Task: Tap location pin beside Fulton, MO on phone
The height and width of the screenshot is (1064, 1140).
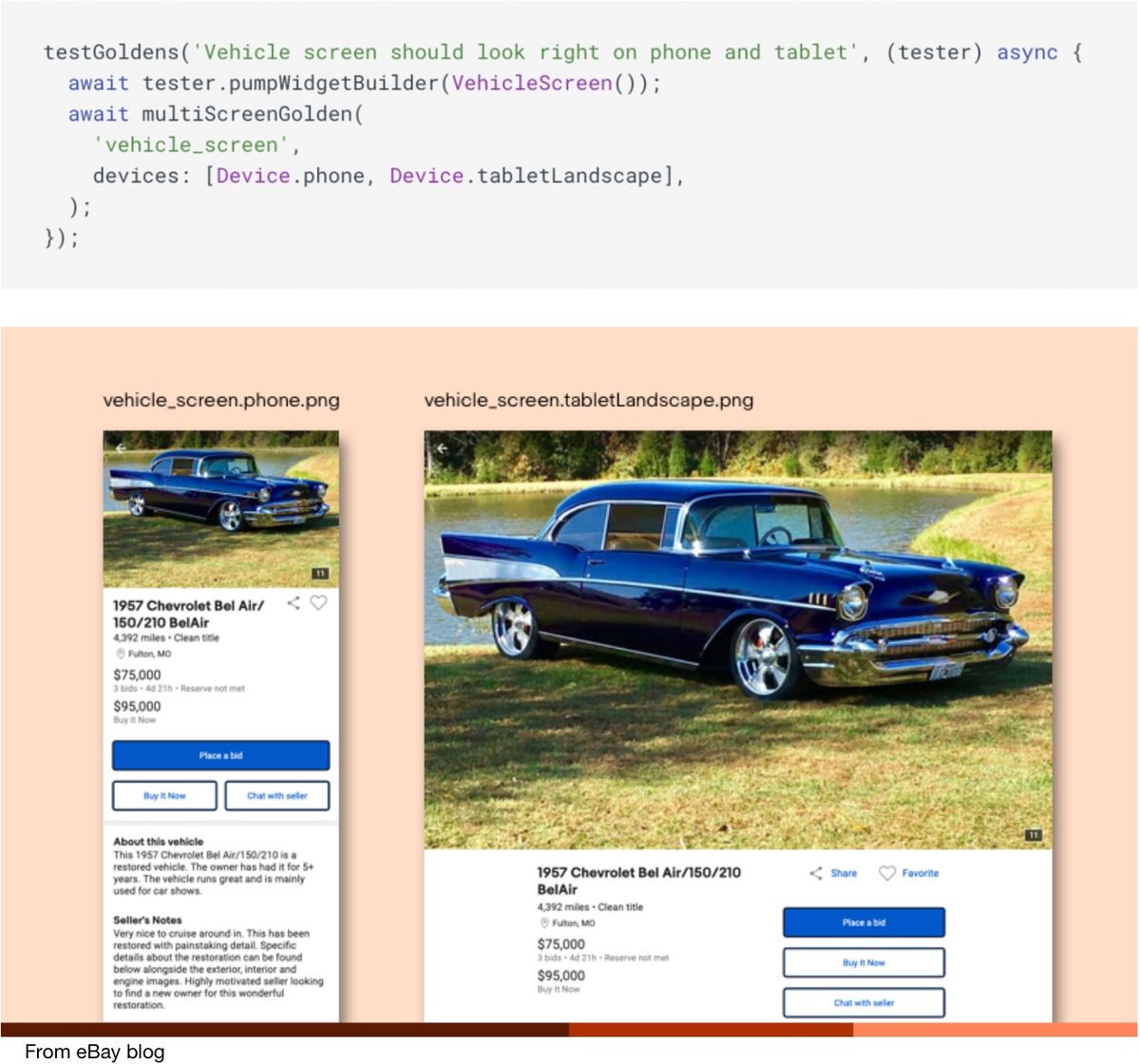Action: (x=121, y=654)
